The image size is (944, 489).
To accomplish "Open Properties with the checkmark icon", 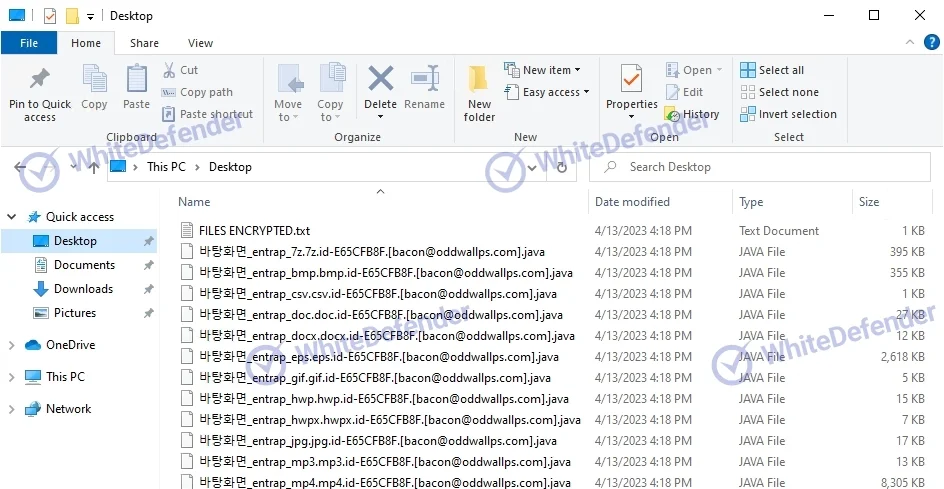I will click(631, 80).
